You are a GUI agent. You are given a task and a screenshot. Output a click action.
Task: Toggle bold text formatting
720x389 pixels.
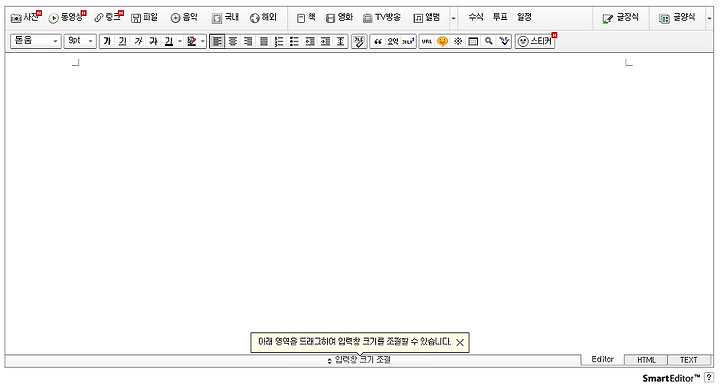107,41
